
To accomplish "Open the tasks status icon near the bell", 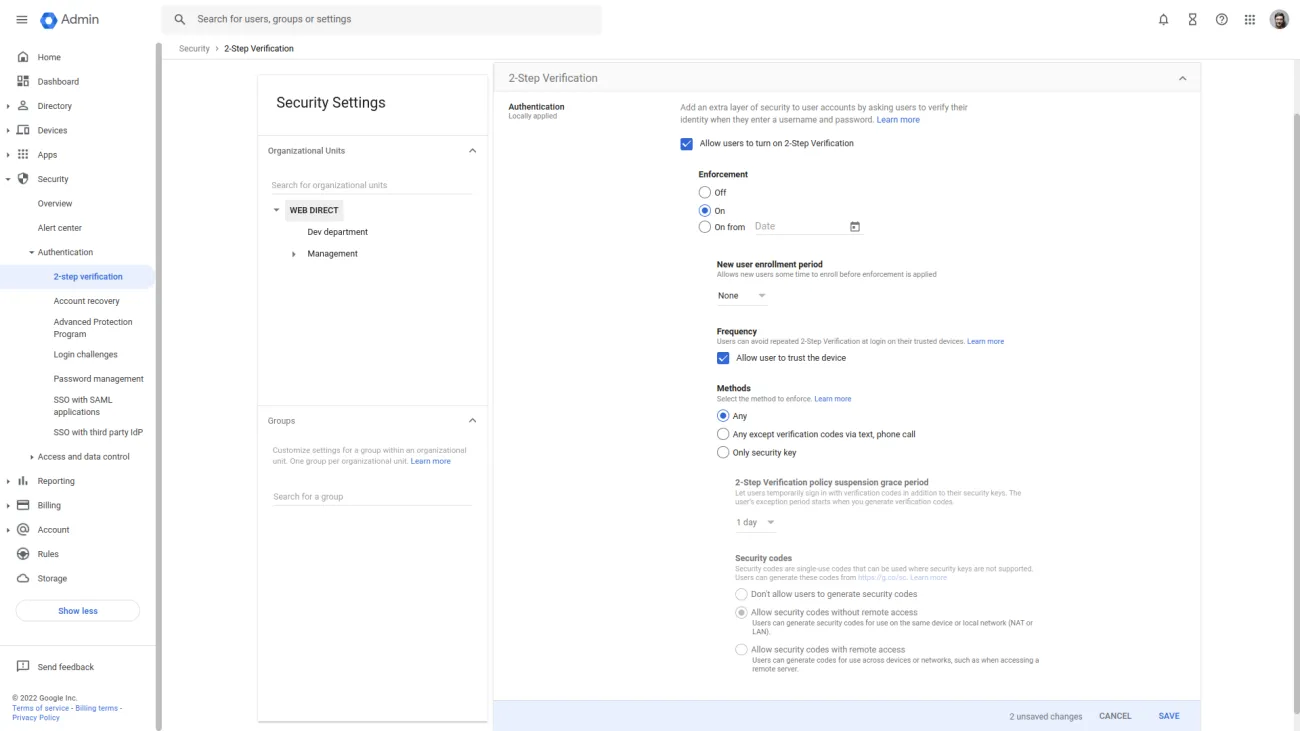I will [x=1191, y=18].
